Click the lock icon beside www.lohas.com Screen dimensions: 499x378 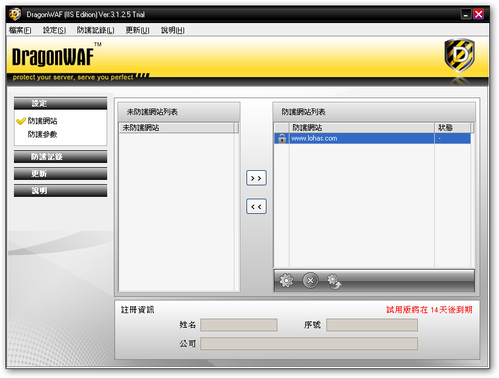coord(282,138)
